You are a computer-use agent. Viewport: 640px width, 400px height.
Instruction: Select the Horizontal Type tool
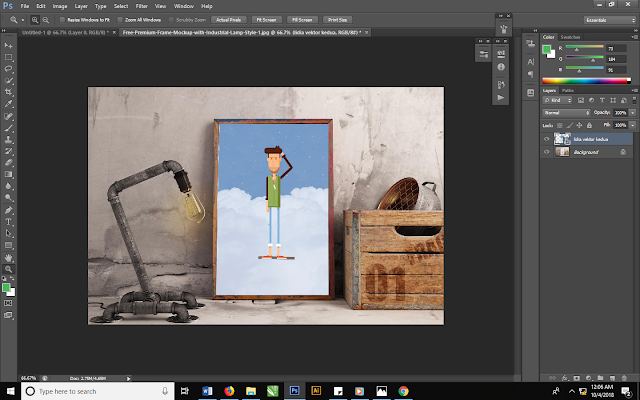9,221
